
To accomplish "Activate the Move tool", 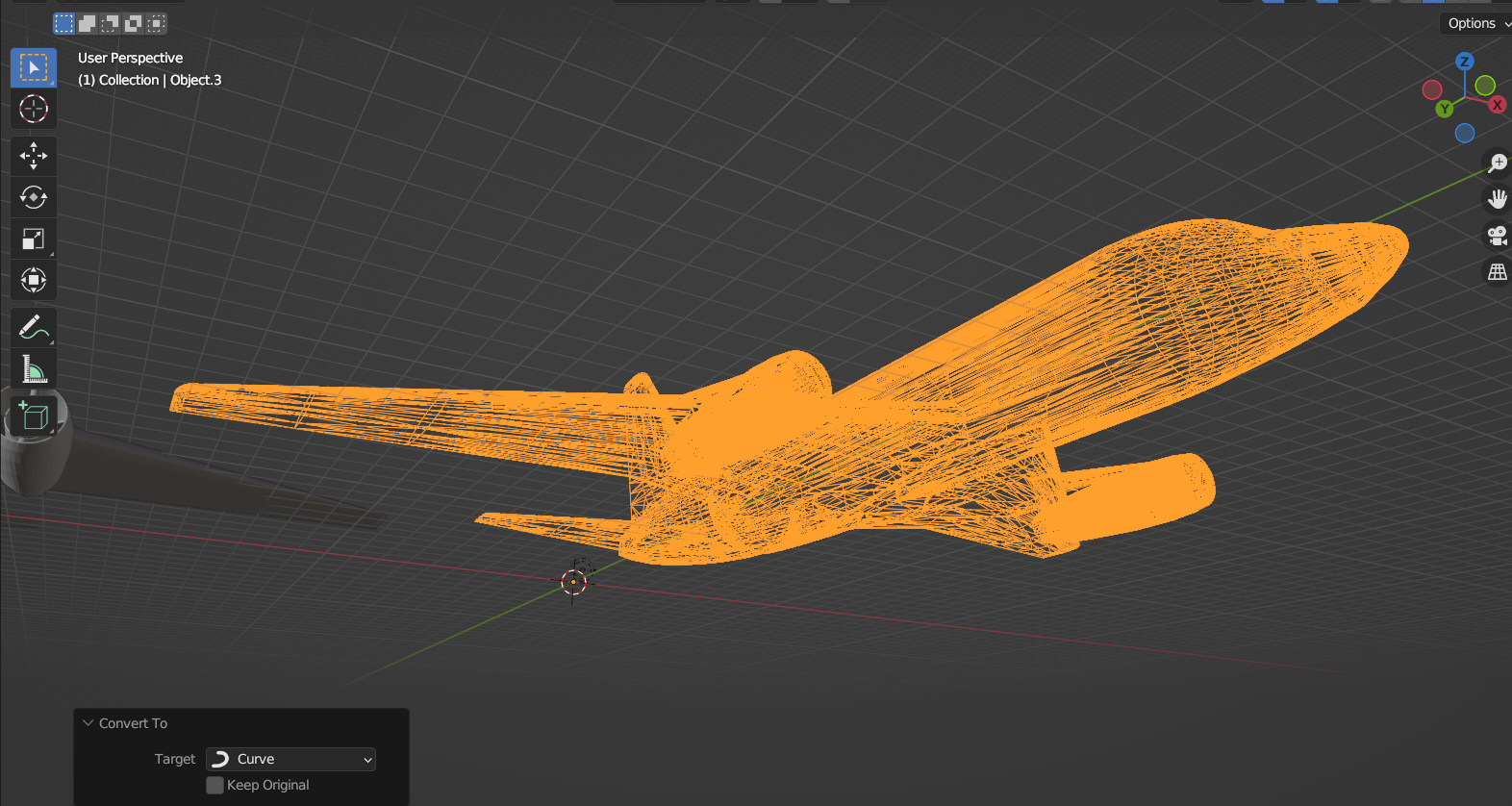I will (x=34, y=156).
